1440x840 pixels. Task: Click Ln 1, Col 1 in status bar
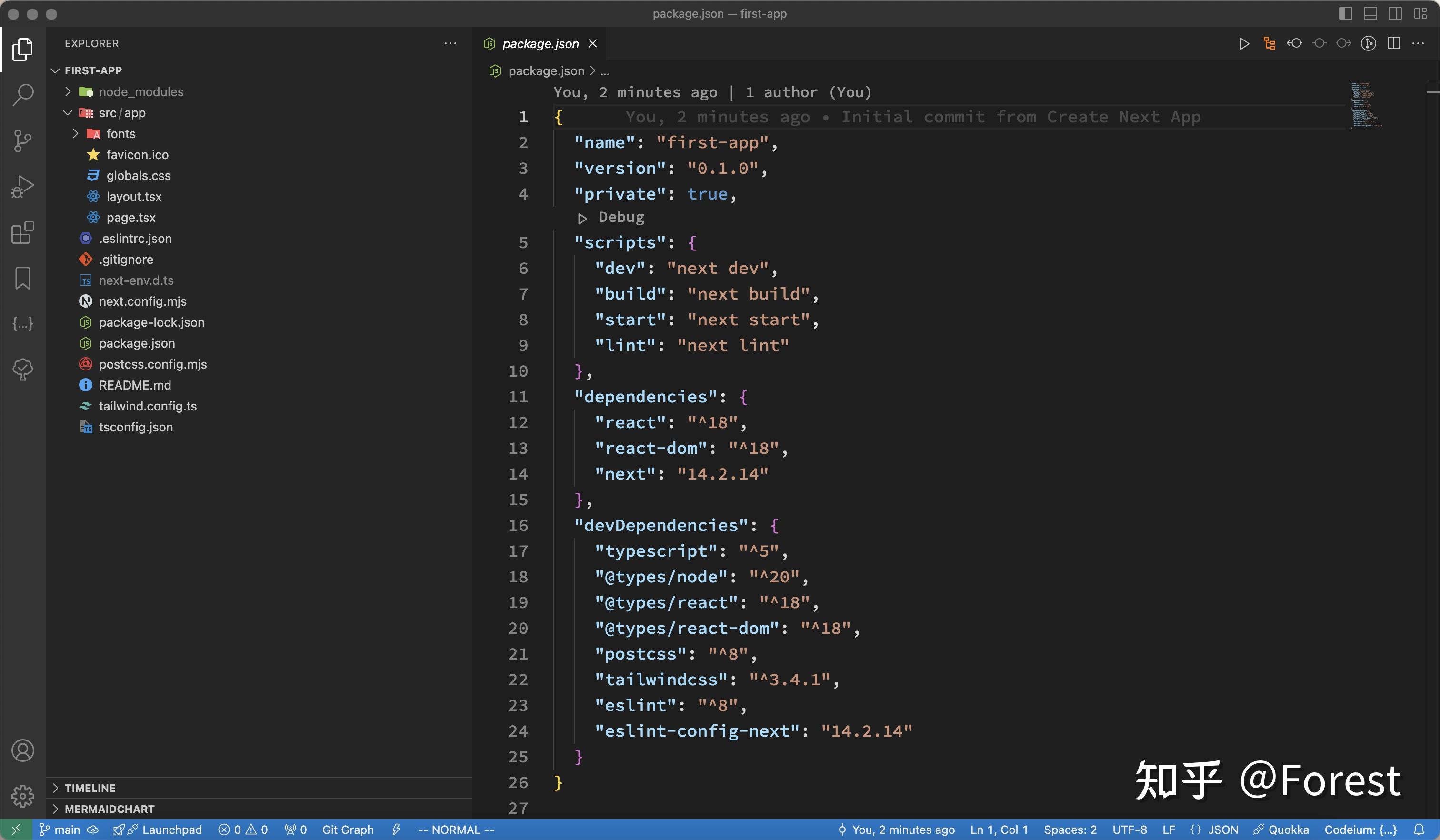pyautogui.click(x=999, y=830)
